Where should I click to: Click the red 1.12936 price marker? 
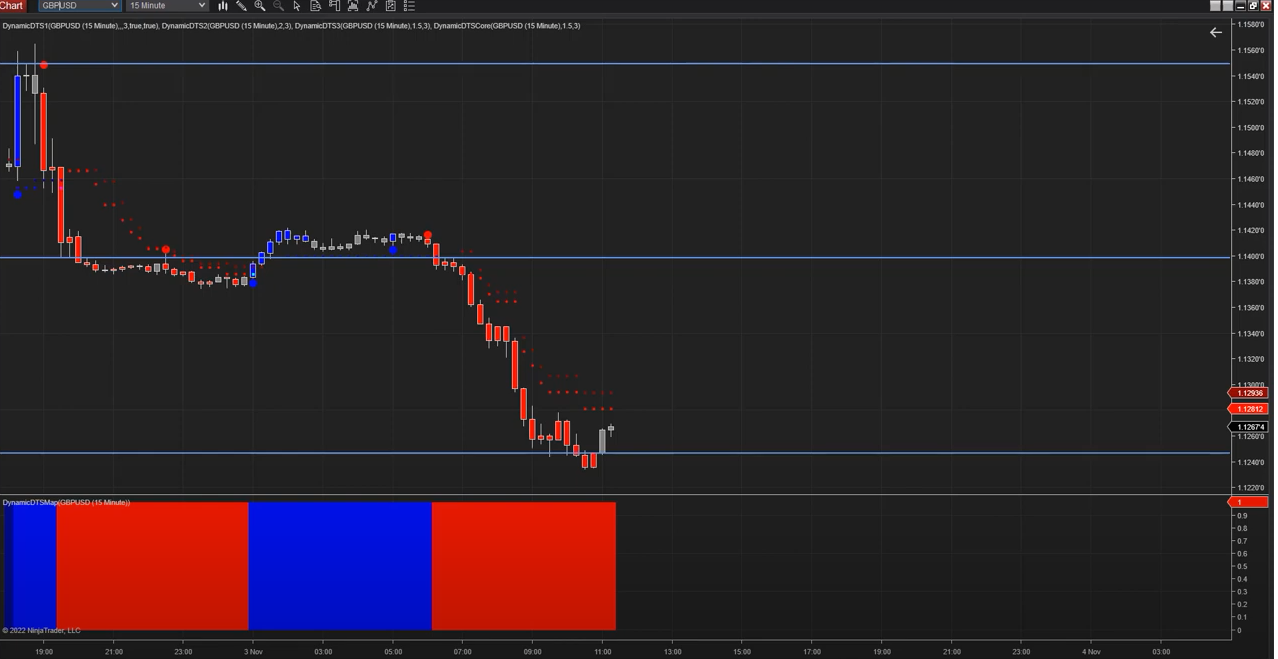(1249, 393)
